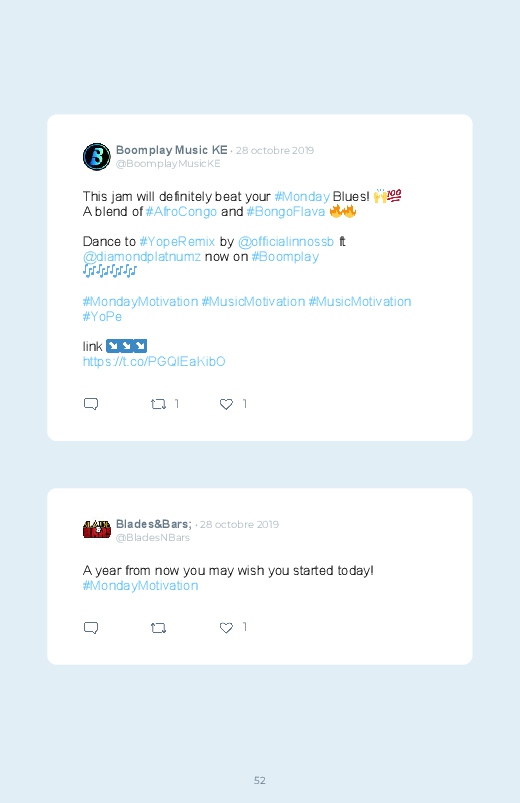This screenshot has height=803, width=520.
Task: Open the @BladesNBars handle
Action: tap(153, 538)
